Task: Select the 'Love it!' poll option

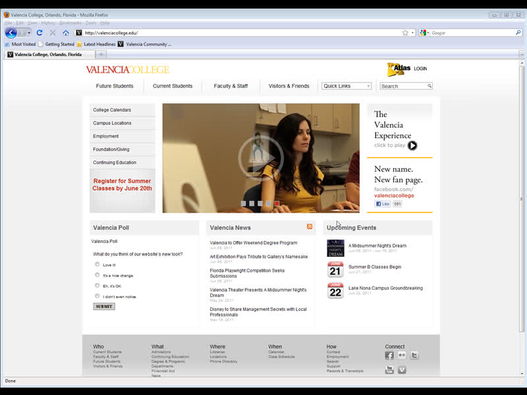Action: tap(97, 264)
